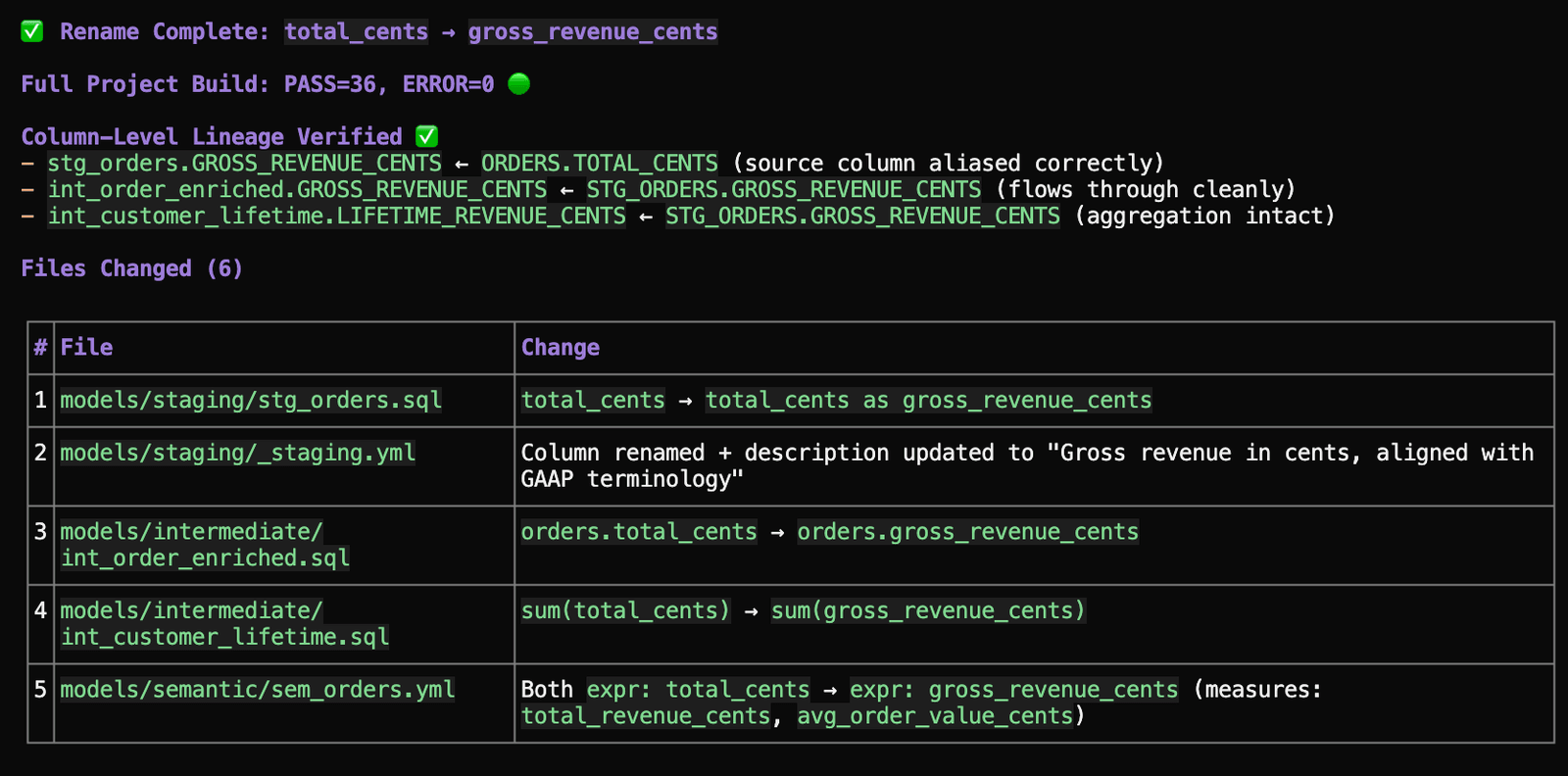Screen dimensions: 1568x776
Task: Click '(aggregation intact)' note
Action: tap(1204, 216)
